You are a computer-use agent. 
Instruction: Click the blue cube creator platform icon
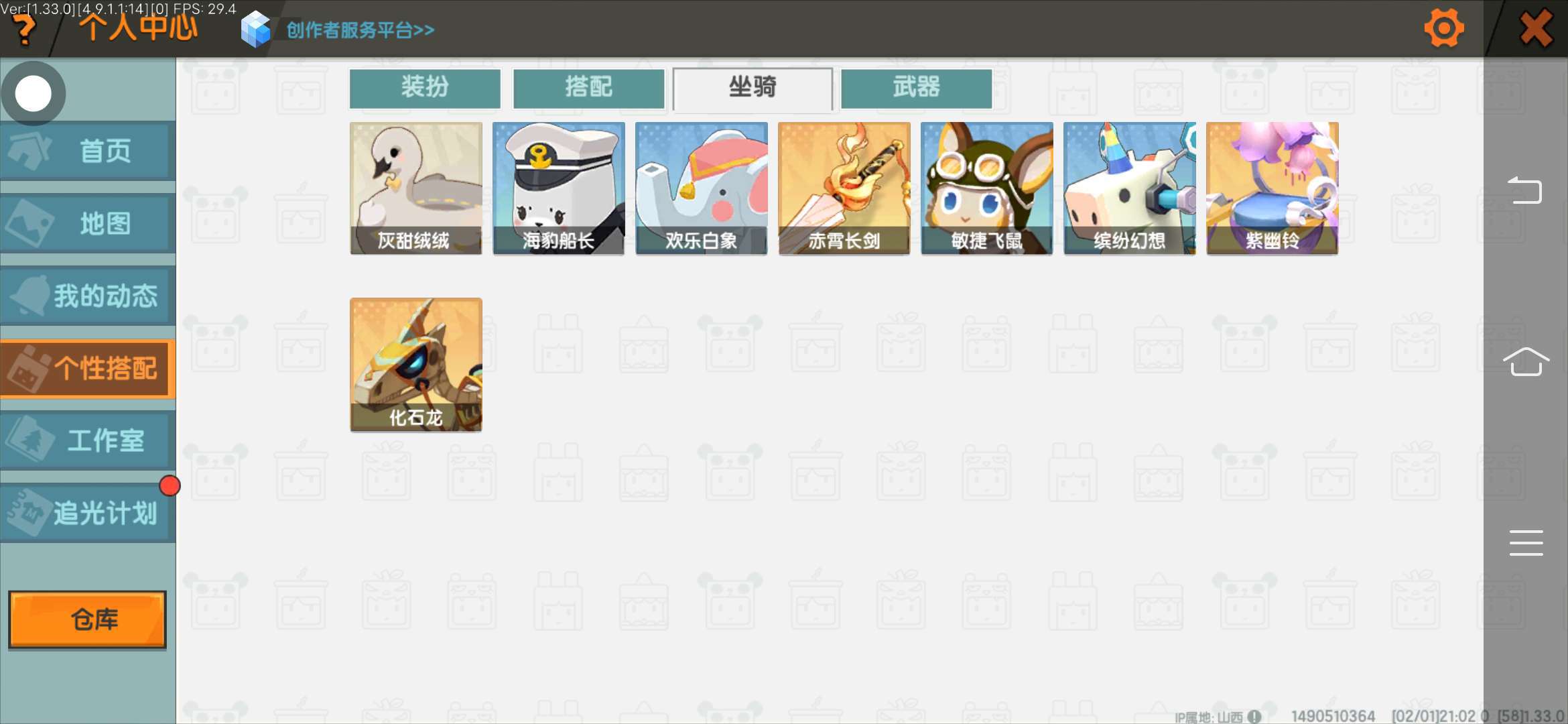coord(255,29)
